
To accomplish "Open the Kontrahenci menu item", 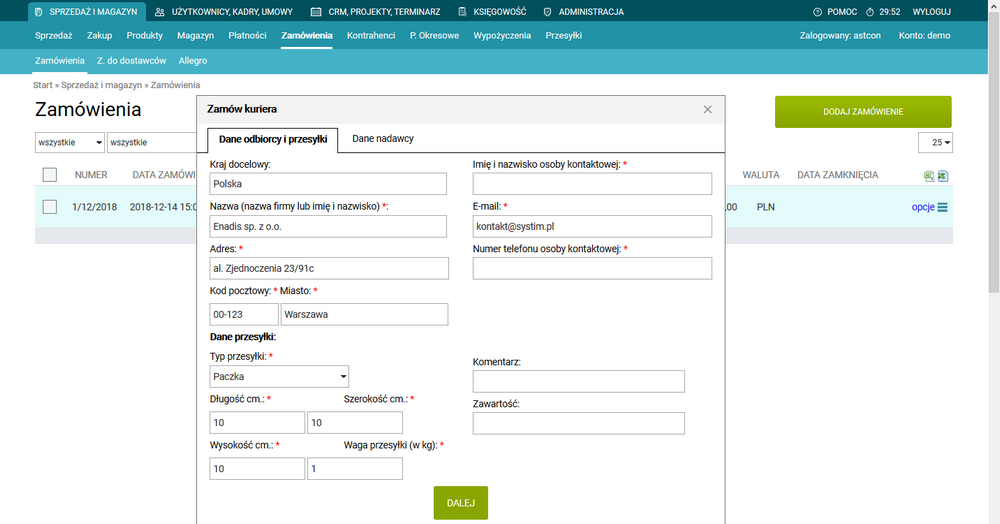I will (x=371, y=35).
